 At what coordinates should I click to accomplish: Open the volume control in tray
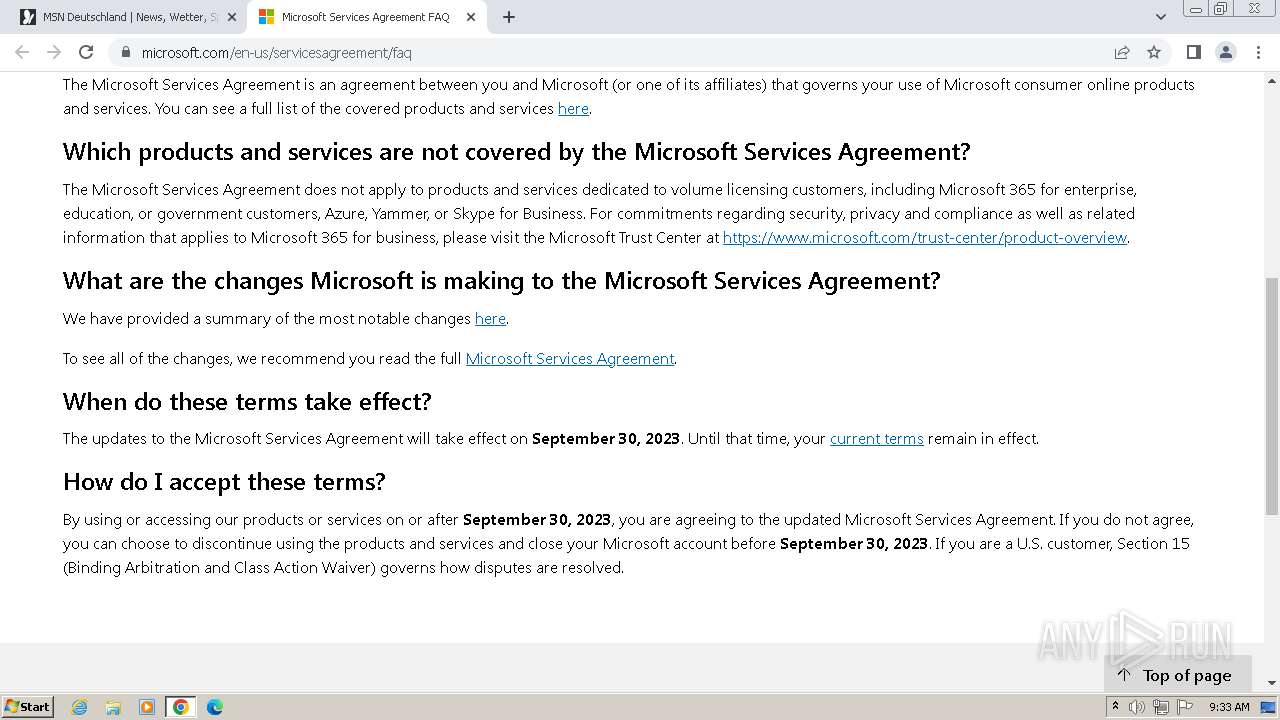click(1137, 707)
